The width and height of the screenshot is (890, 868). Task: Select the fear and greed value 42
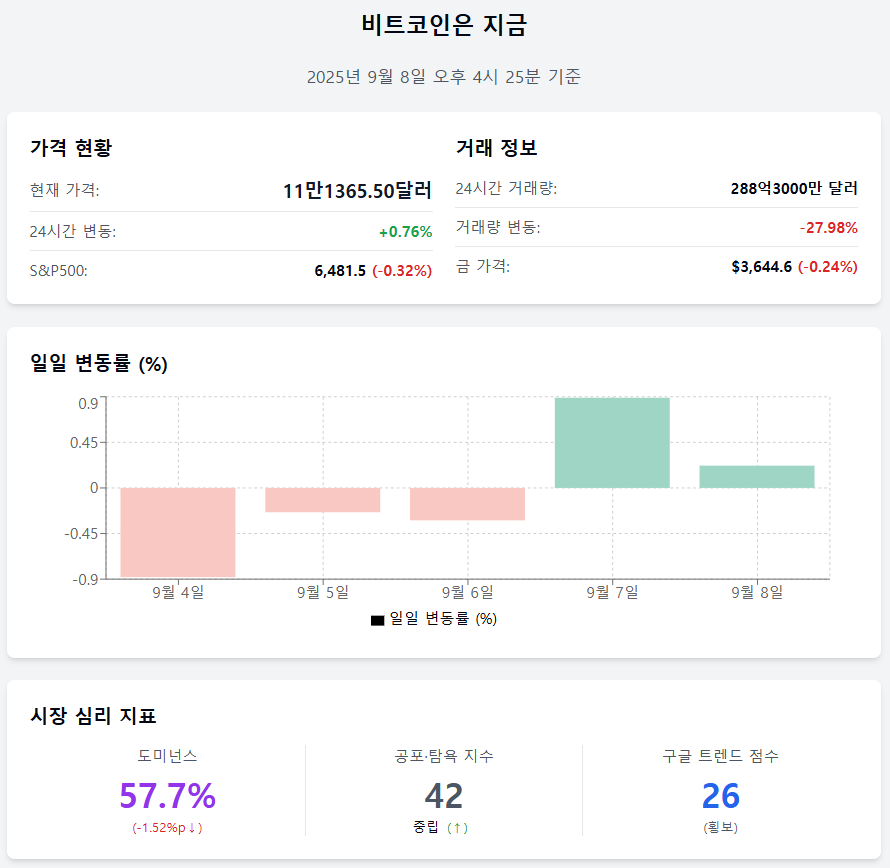(444, 796)
